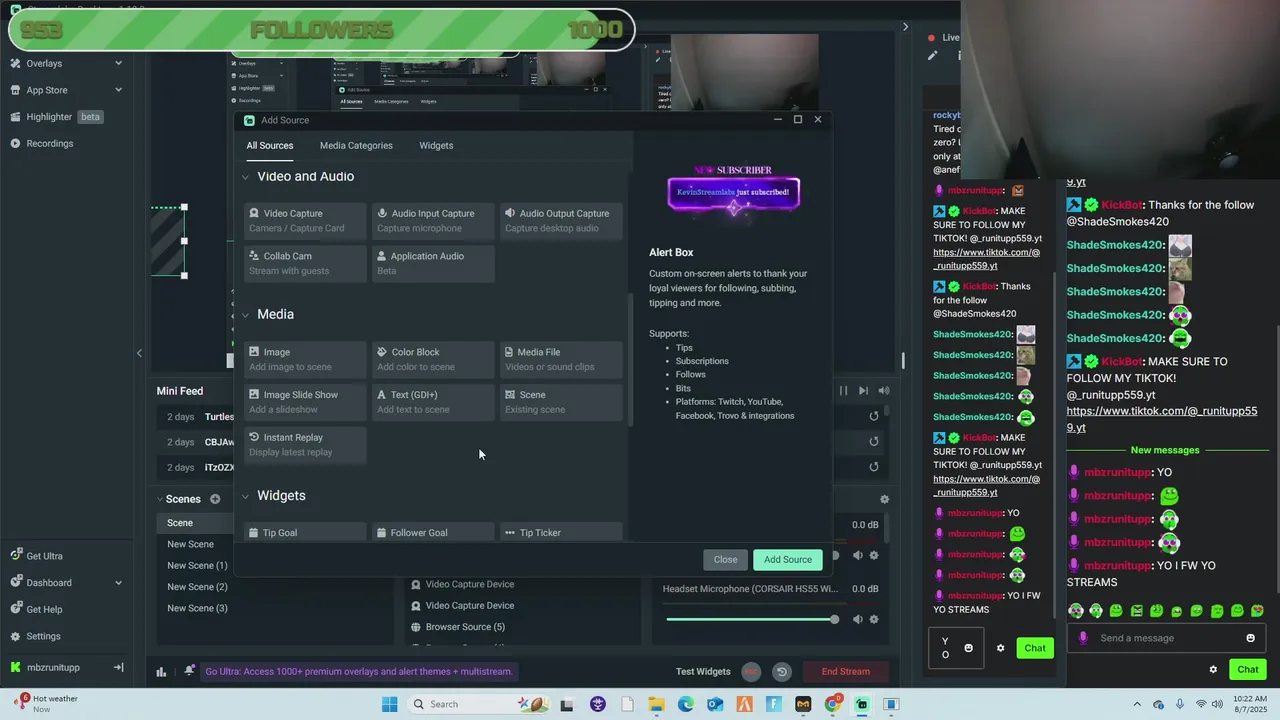Select the Follower Goal widget
1280x720 pixels.
433,533
